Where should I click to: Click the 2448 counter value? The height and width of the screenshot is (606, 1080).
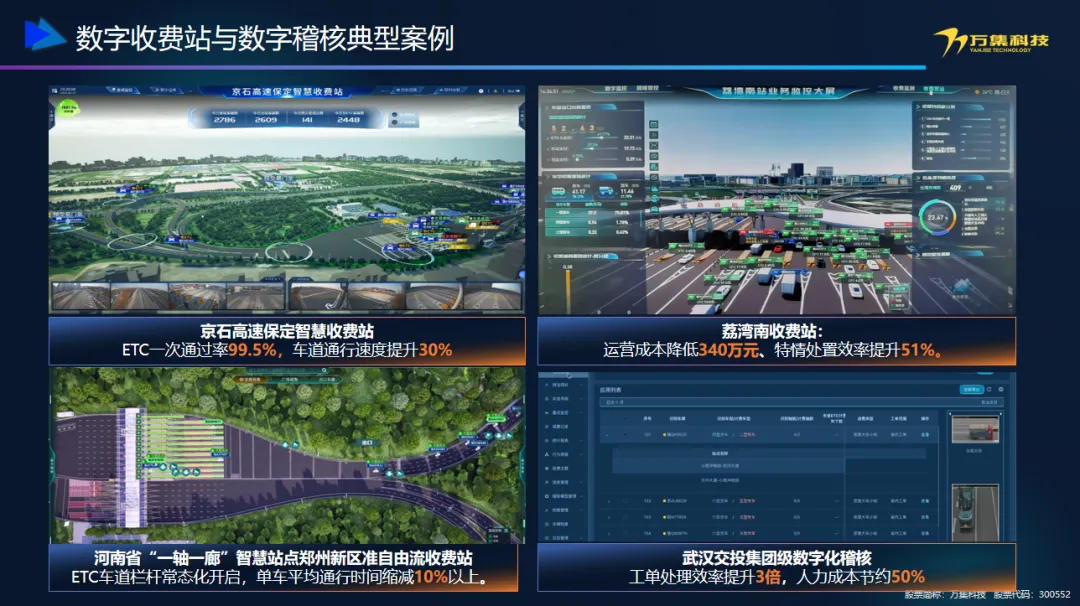click(x=349, y=120)
